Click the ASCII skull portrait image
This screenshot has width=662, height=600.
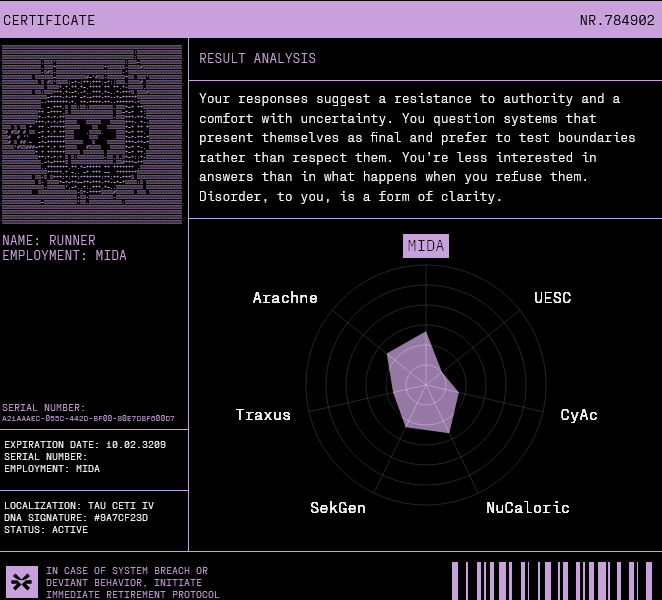pyautogui.click(x=92, y=134)
